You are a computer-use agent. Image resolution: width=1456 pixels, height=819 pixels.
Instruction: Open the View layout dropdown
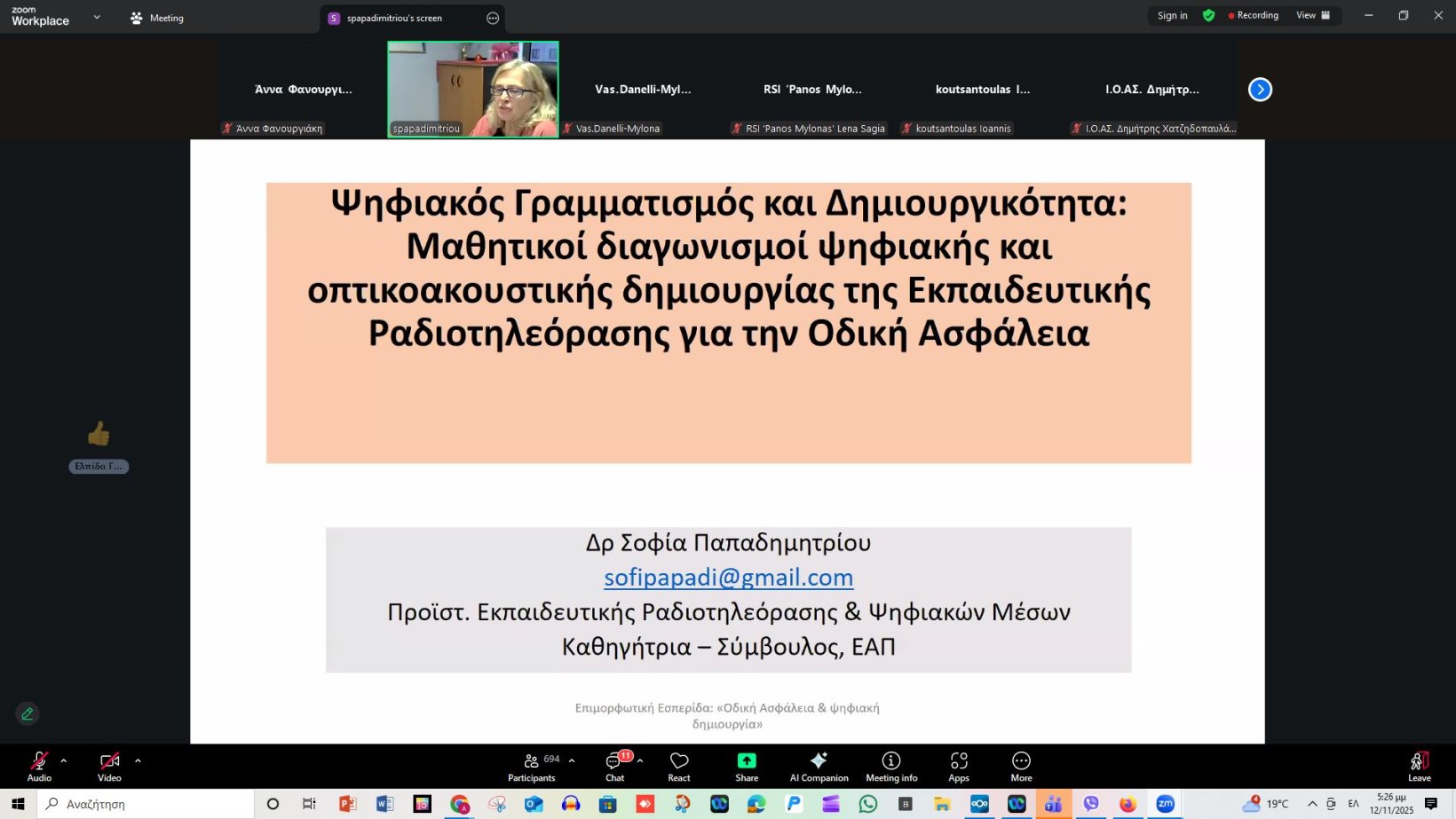point(1313,15)
